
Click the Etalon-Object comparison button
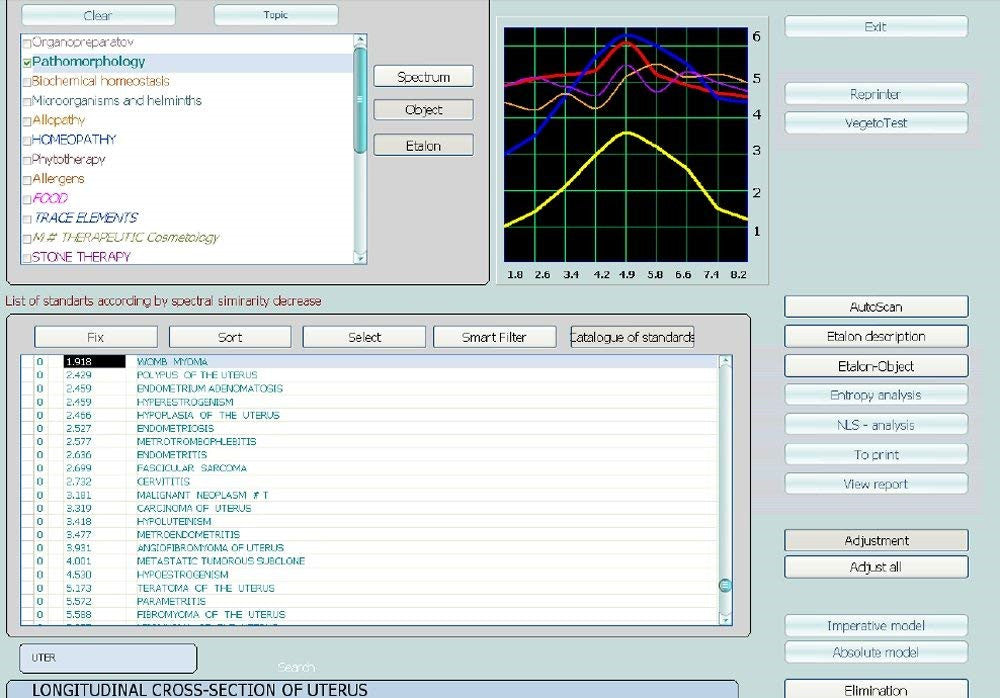point(875,365)
